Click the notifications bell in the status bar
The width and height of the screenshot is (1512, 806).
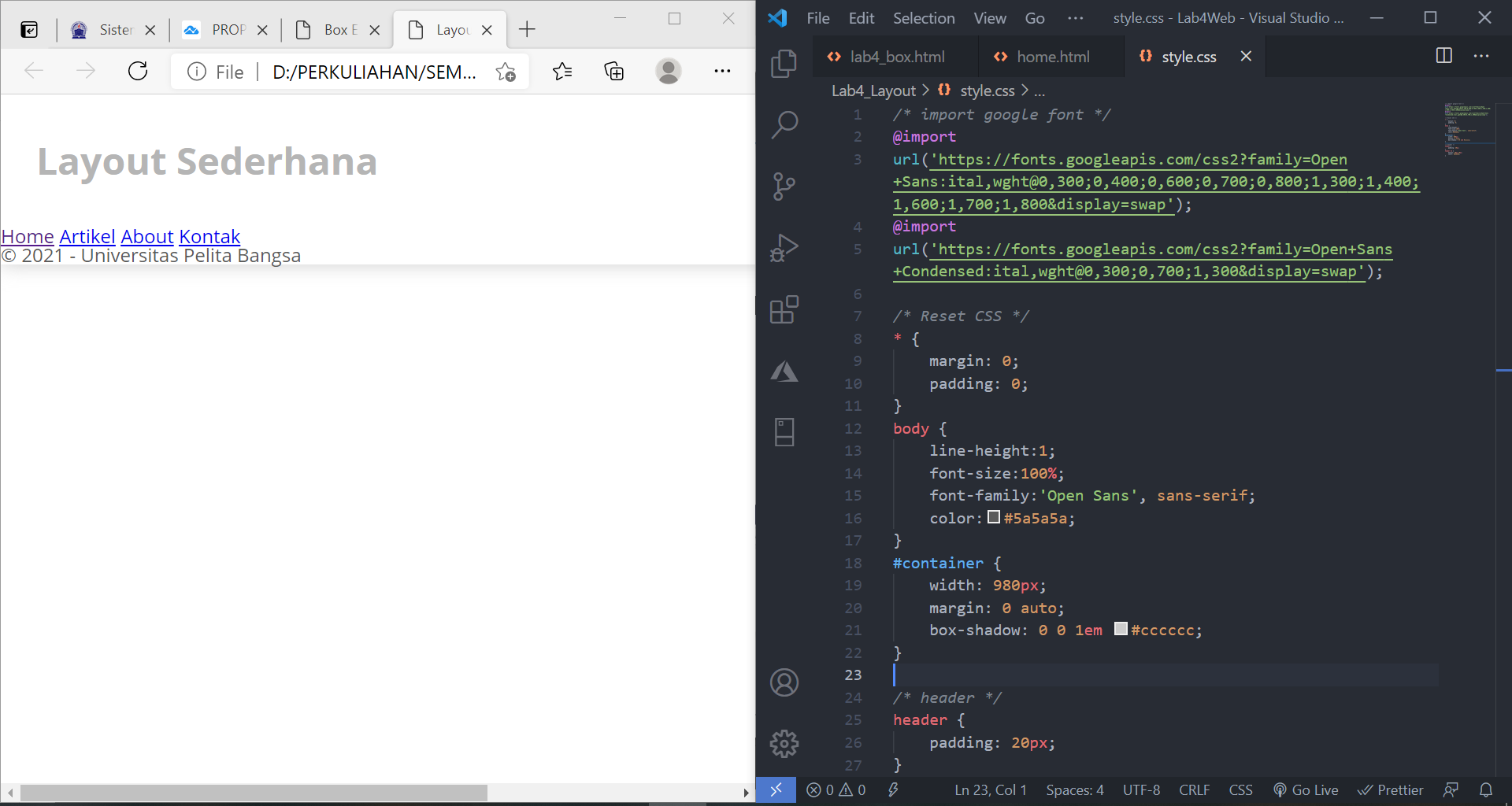(x=1486, y=789)
